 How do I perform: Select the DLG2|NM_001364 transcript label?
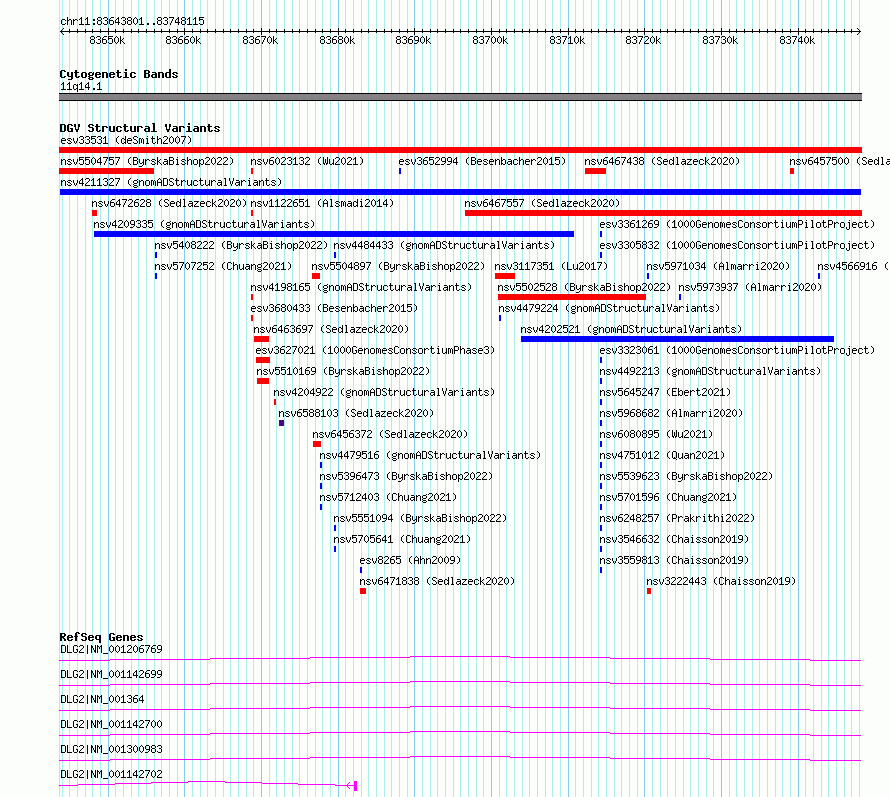pos(102,699)
